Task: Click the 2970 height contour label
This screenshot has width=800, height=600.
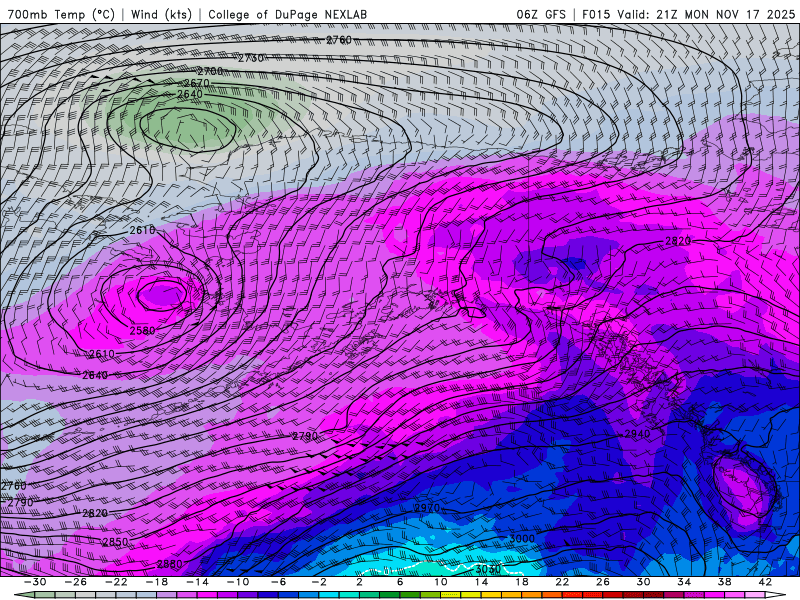Action: (x=427, y=508)
